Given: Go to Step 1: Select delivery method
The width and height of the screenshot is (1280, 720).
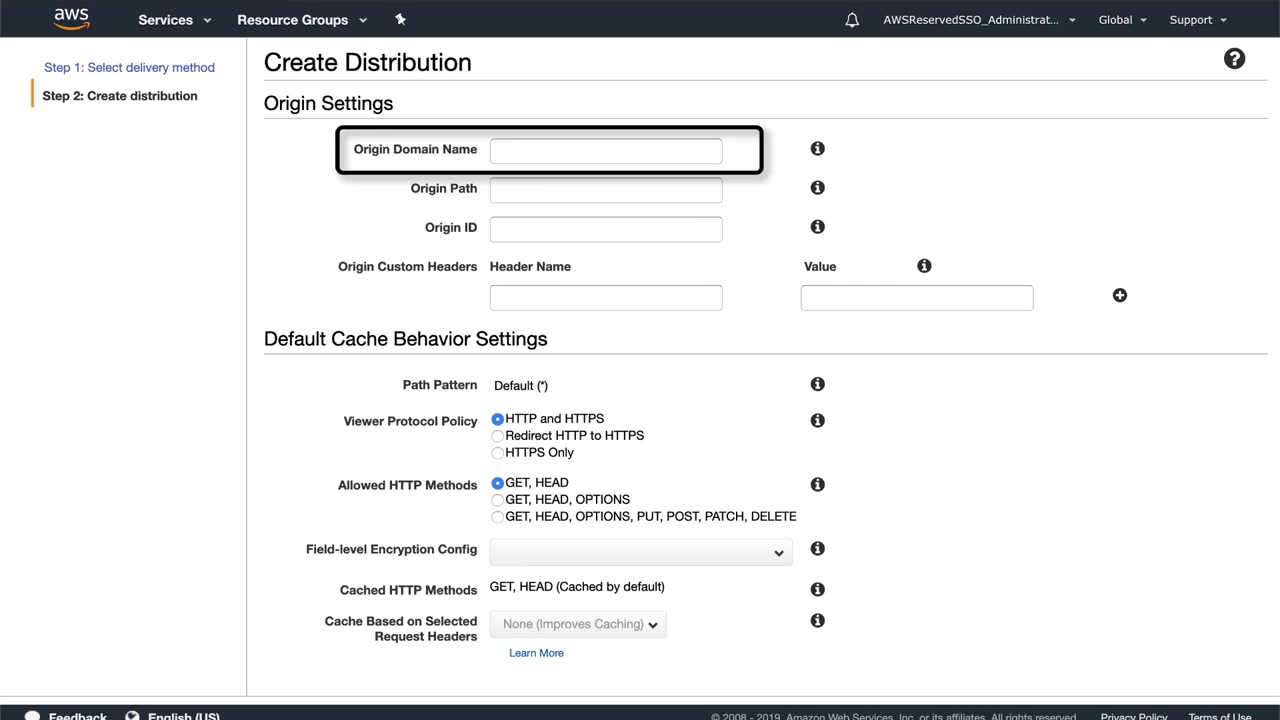Looking at the screenshot, I should [x=129, y=67].
